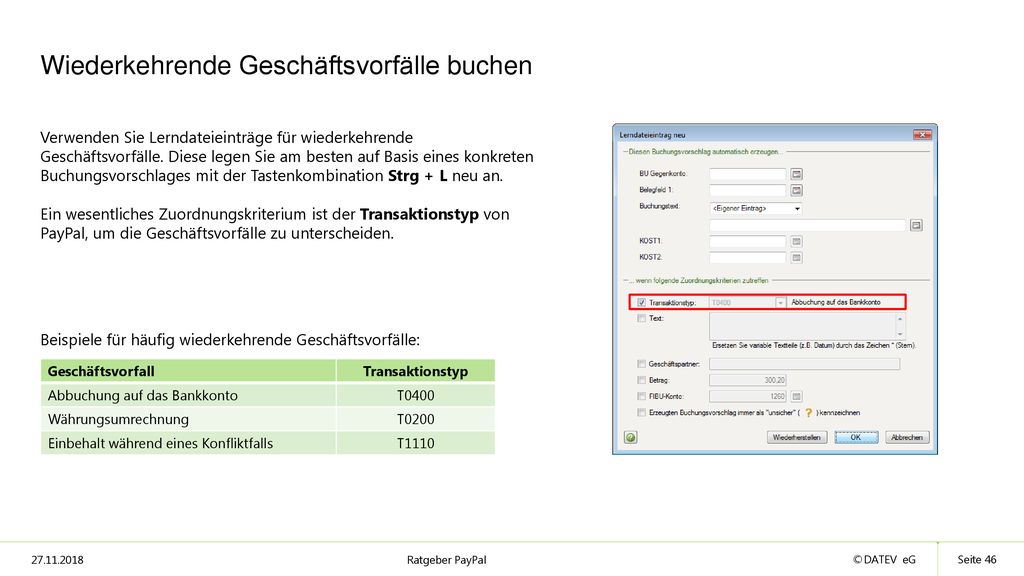The height and width of the screenshot is (576, 1024).
Task: Open the lookup icon beside the Buchungstext line
Action: click(916, 225)
